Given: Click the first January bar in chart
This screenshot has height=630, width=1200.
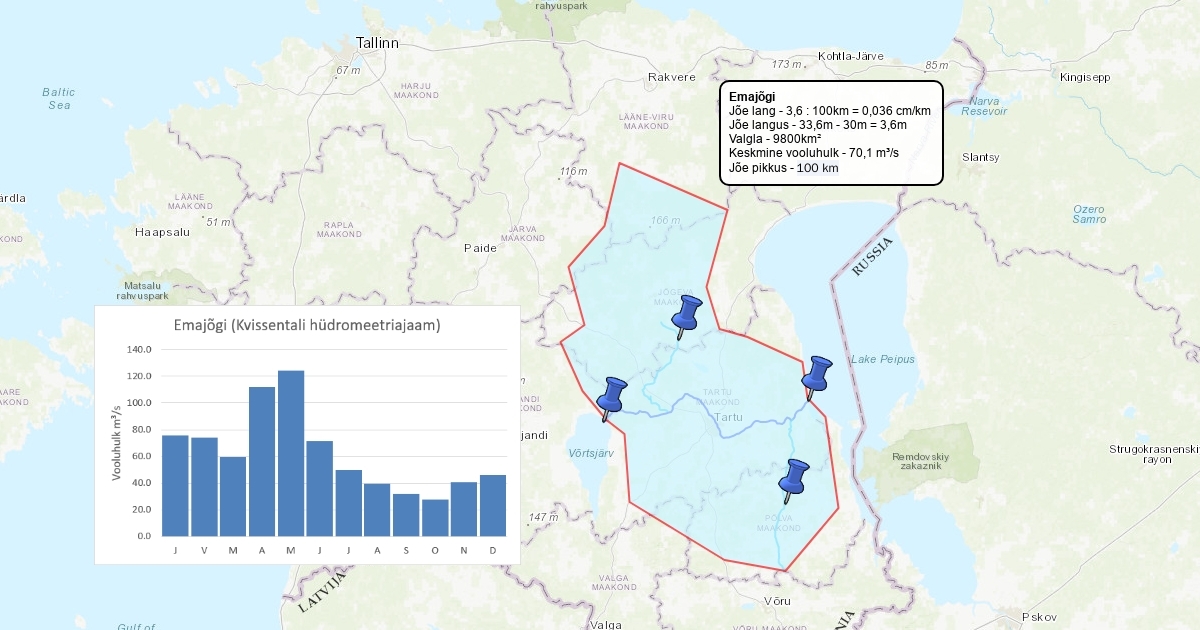Looking at the screenshot, I should pos(175,485).
